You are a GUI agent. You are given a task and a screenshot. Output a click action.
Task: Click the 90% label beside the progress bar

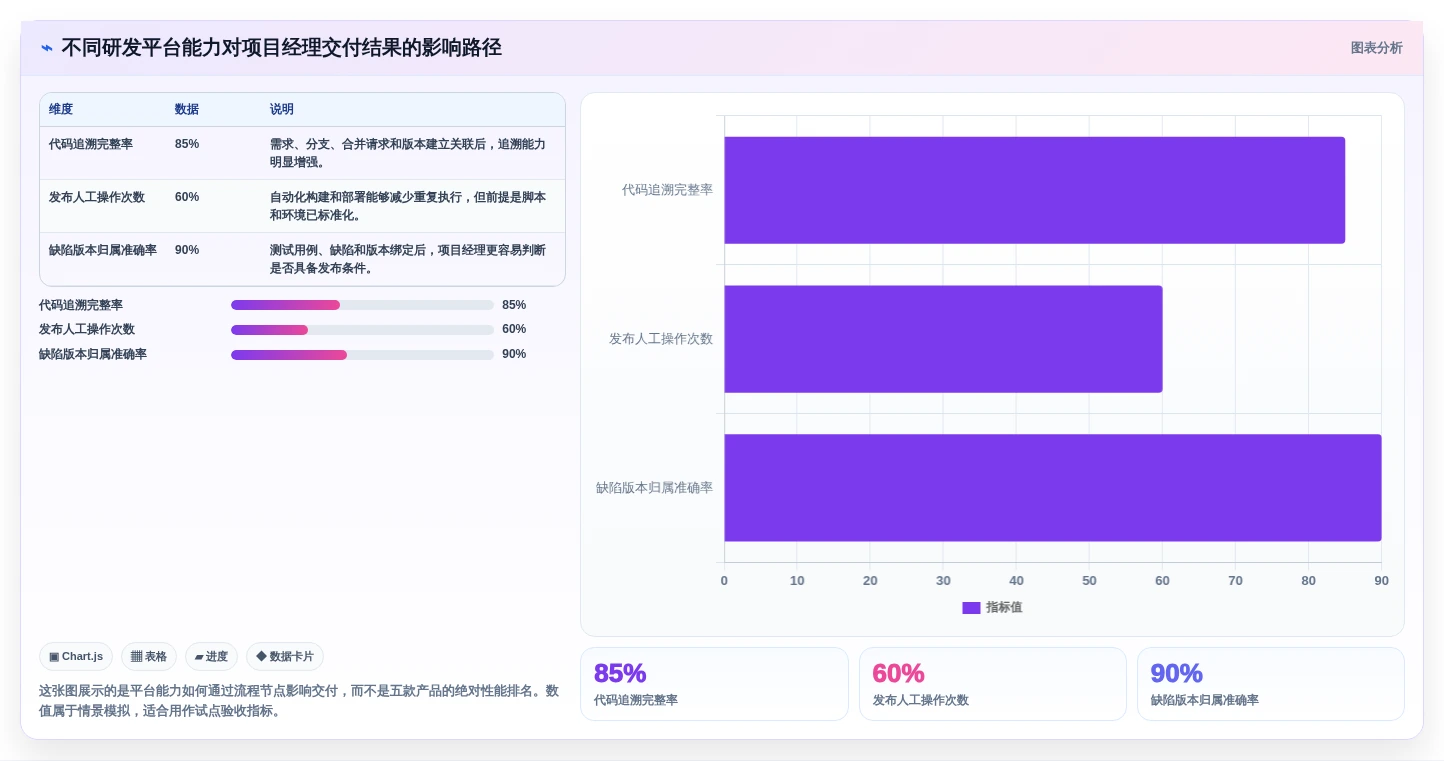tap(514, 355)
